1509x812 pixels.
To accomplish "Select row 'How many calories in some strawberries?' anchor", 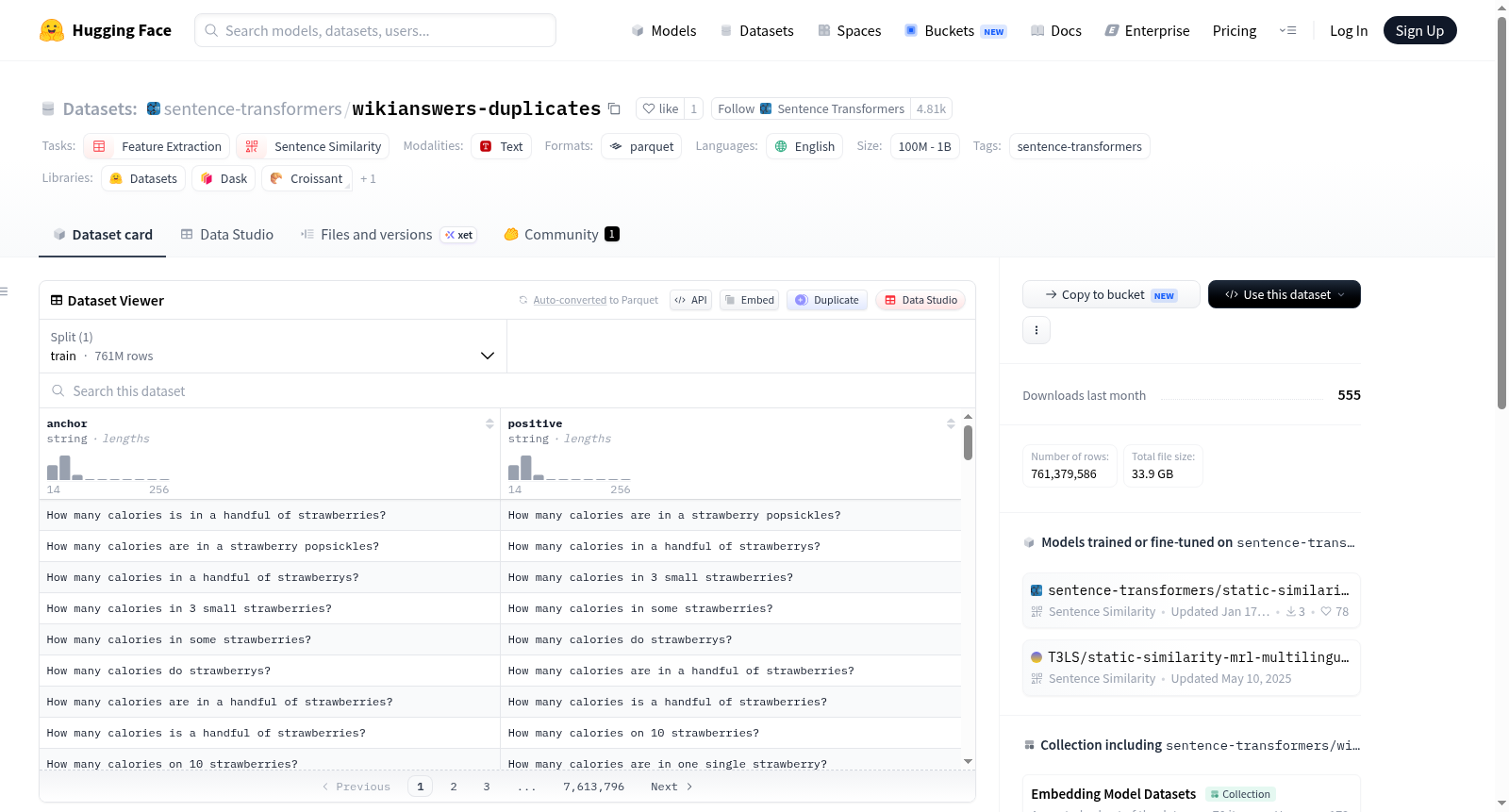I will (270, 639).
